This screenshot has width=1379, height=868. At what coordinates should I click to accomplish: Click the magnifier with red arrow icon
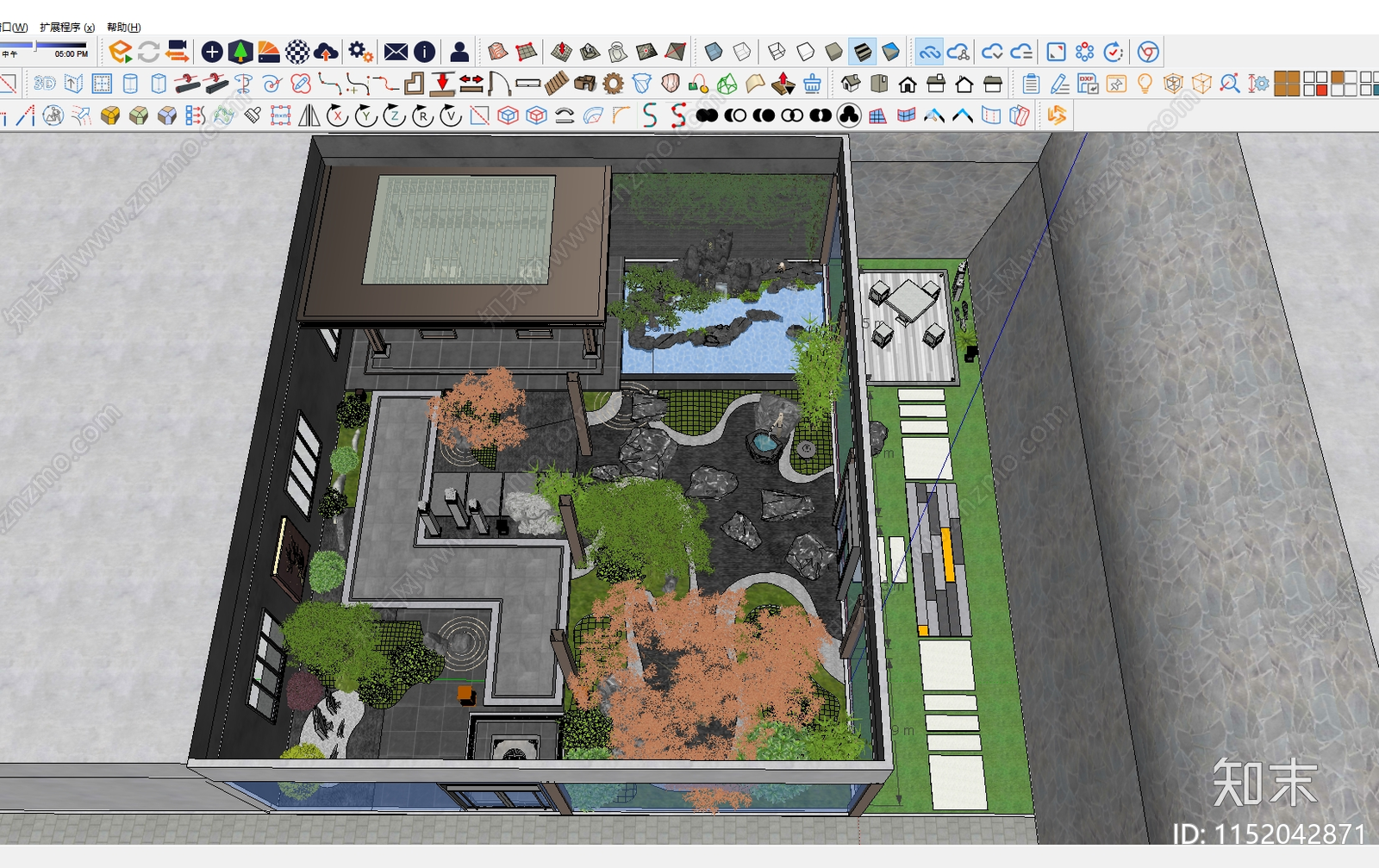point(1230,84)
